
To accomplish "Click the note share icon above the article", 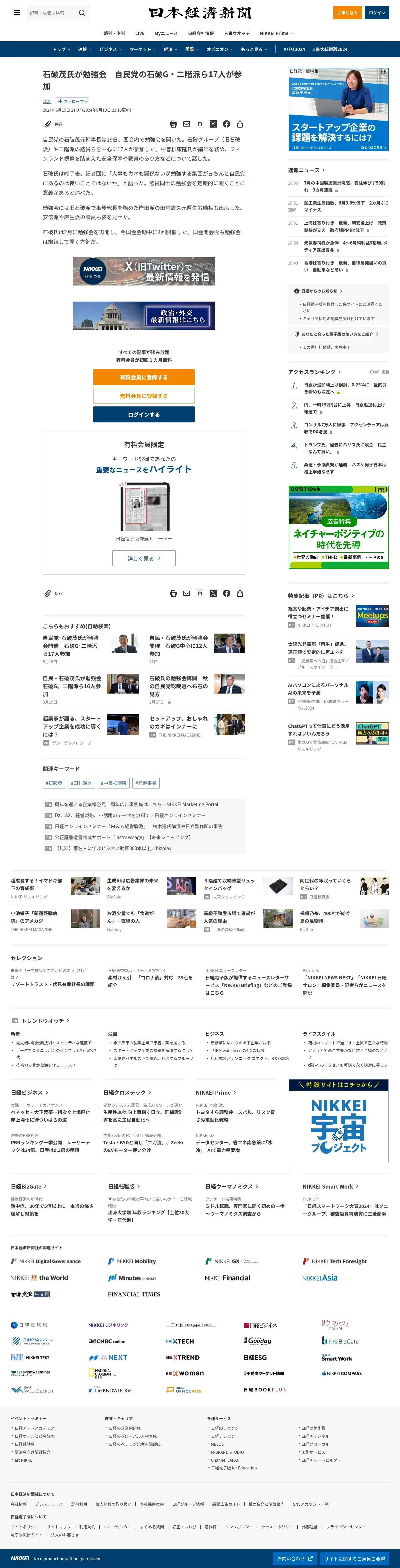I will pyautogui.click(x=200, y=124).
